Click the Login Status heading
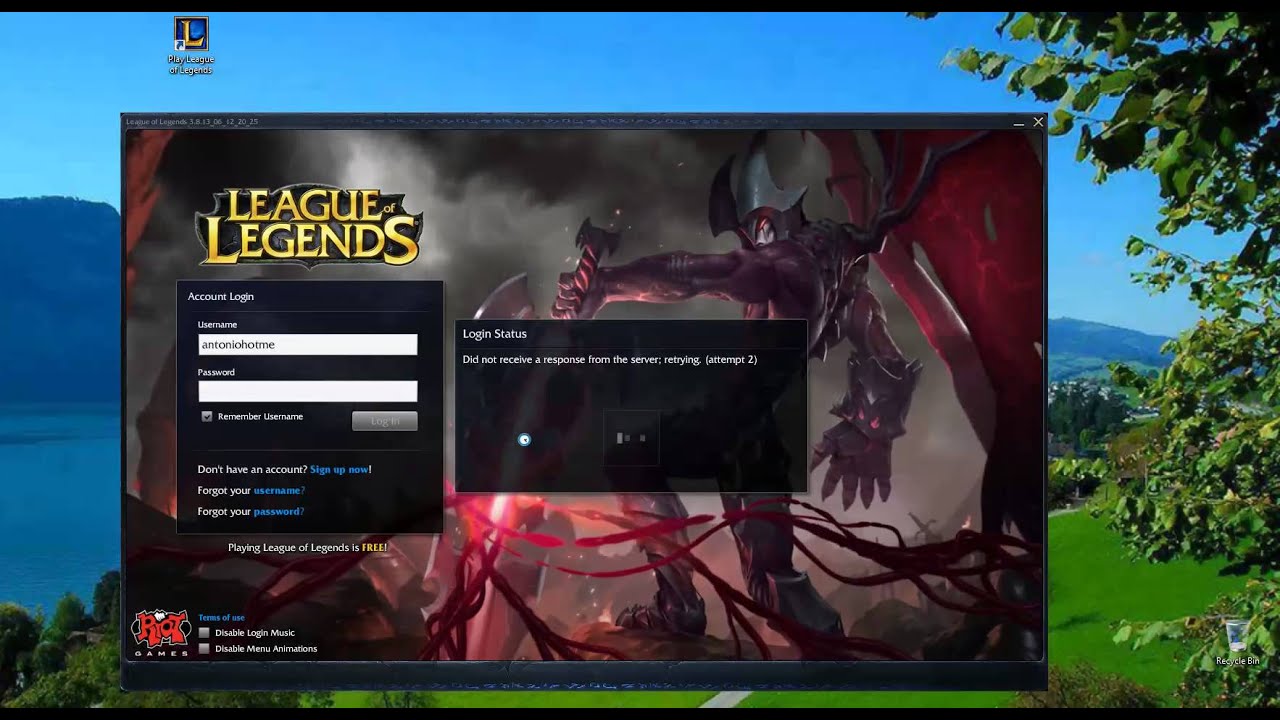1280x720 pixels. [x=494, y=334]
